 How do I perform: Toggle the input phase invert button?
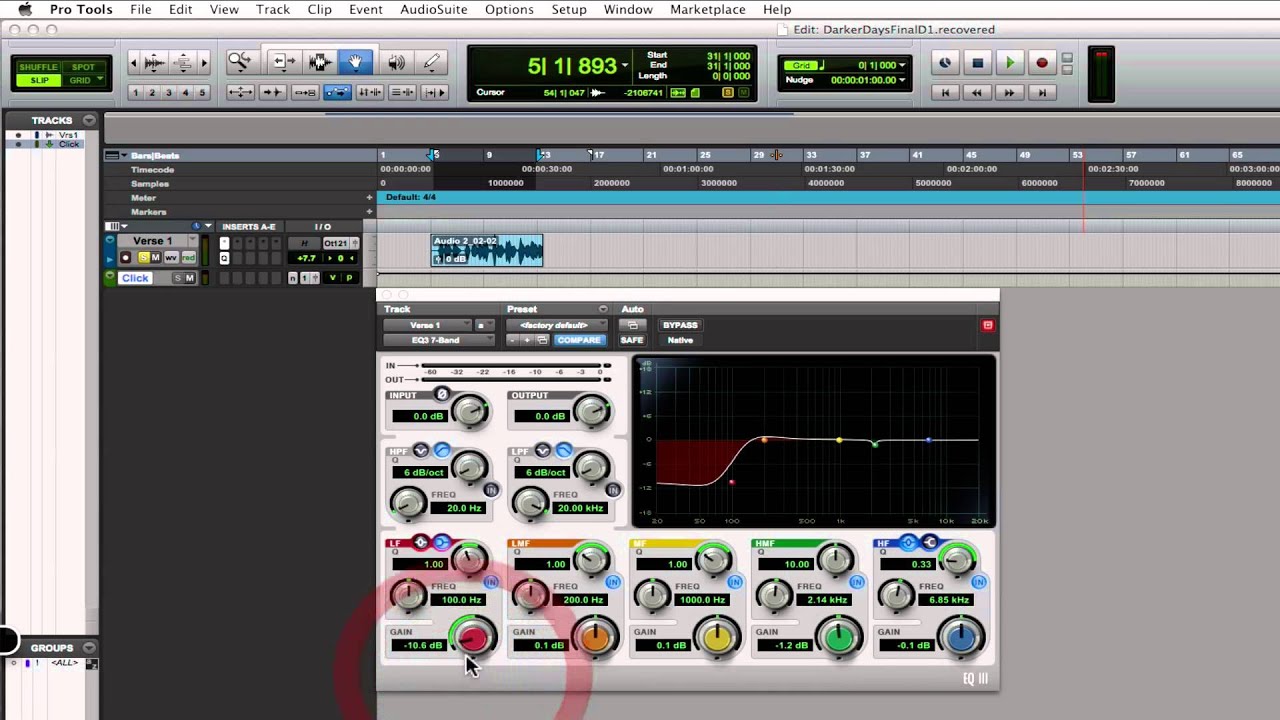(x=442, y=395)
